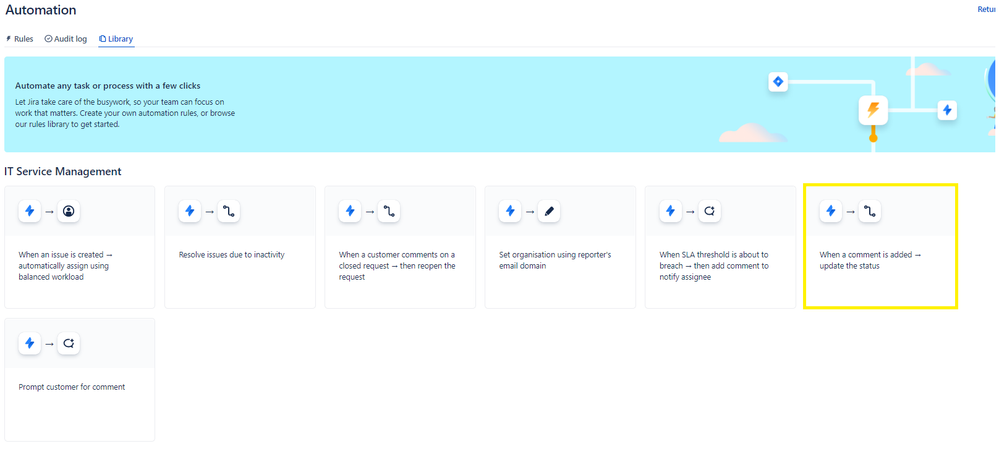
Task: Click the lightning icon on update the status card
Action: [830, 211]
